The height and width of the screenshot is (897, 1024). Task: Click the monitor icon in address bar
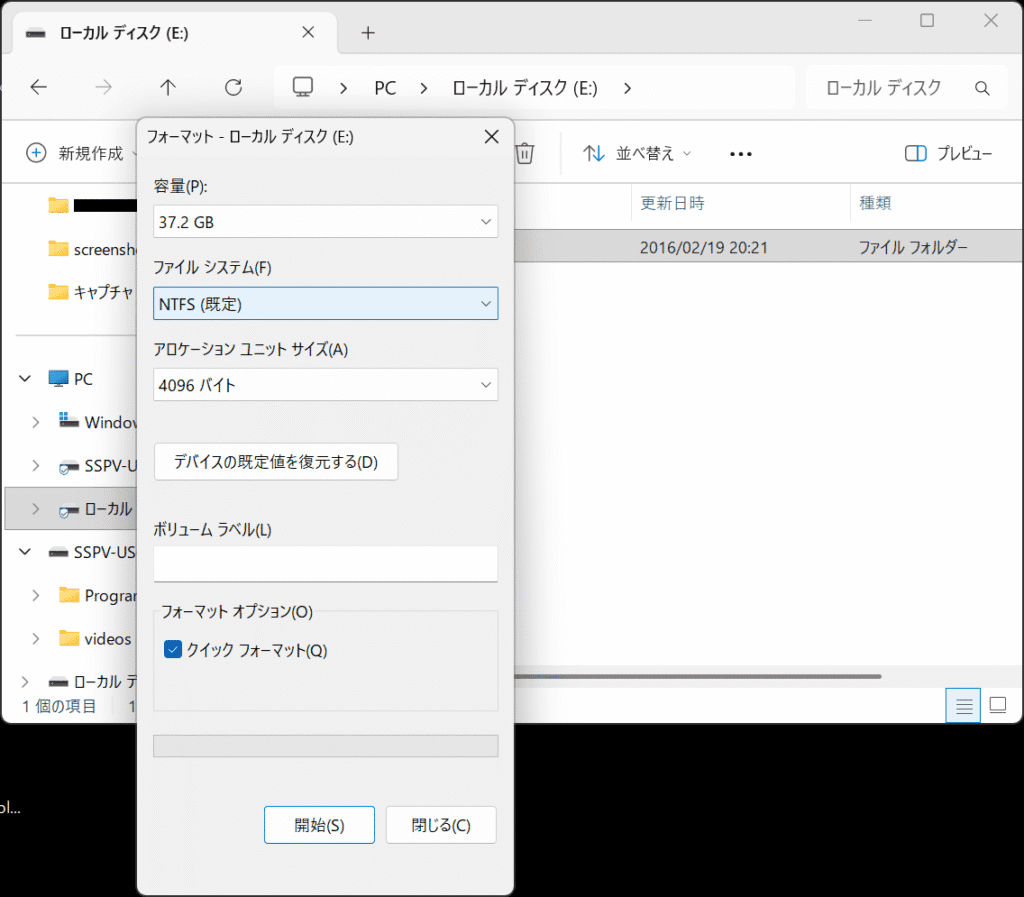tap(302, 87)
